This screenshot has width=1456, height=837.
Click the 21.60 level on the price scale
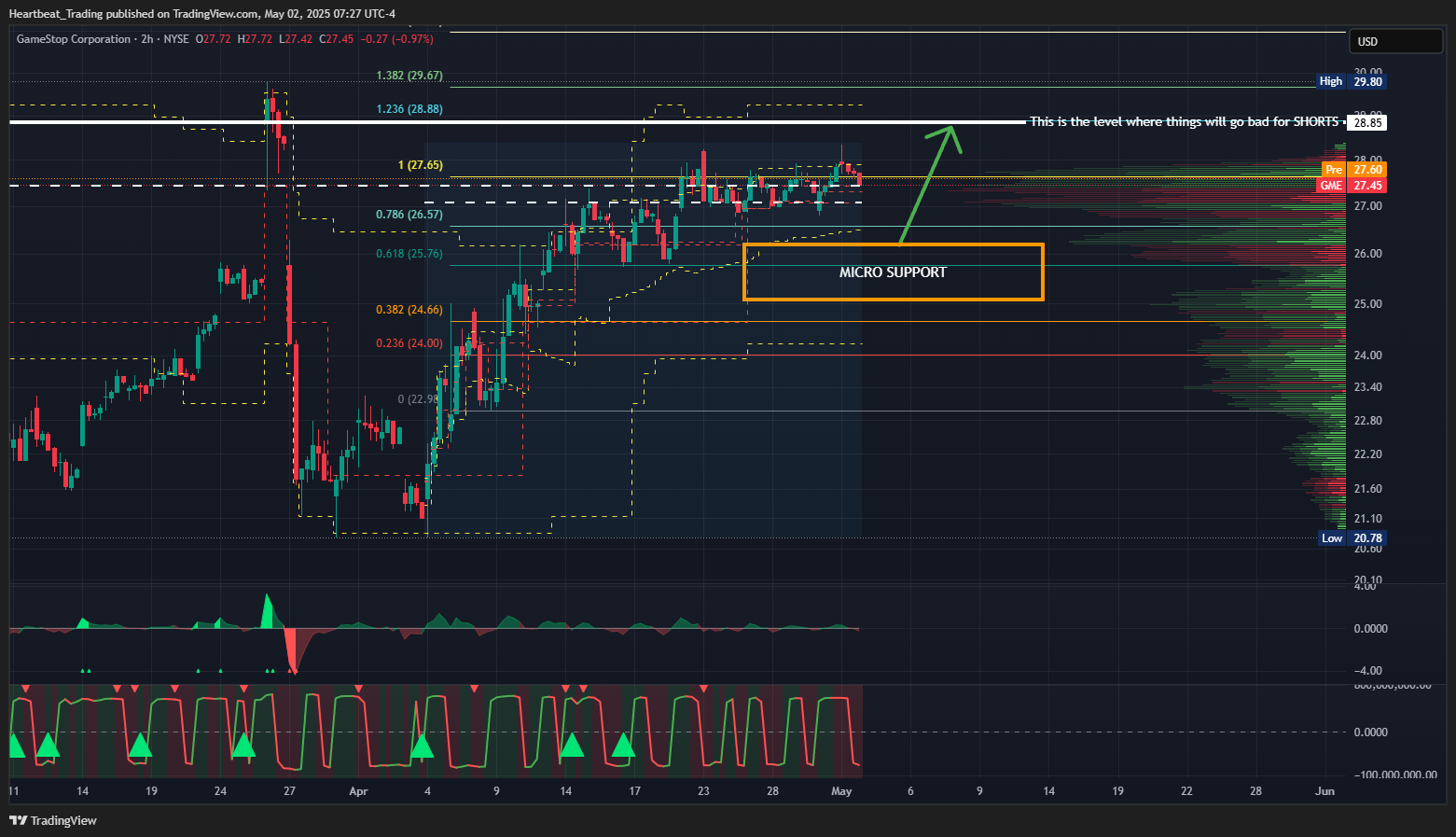[1367, 489]
